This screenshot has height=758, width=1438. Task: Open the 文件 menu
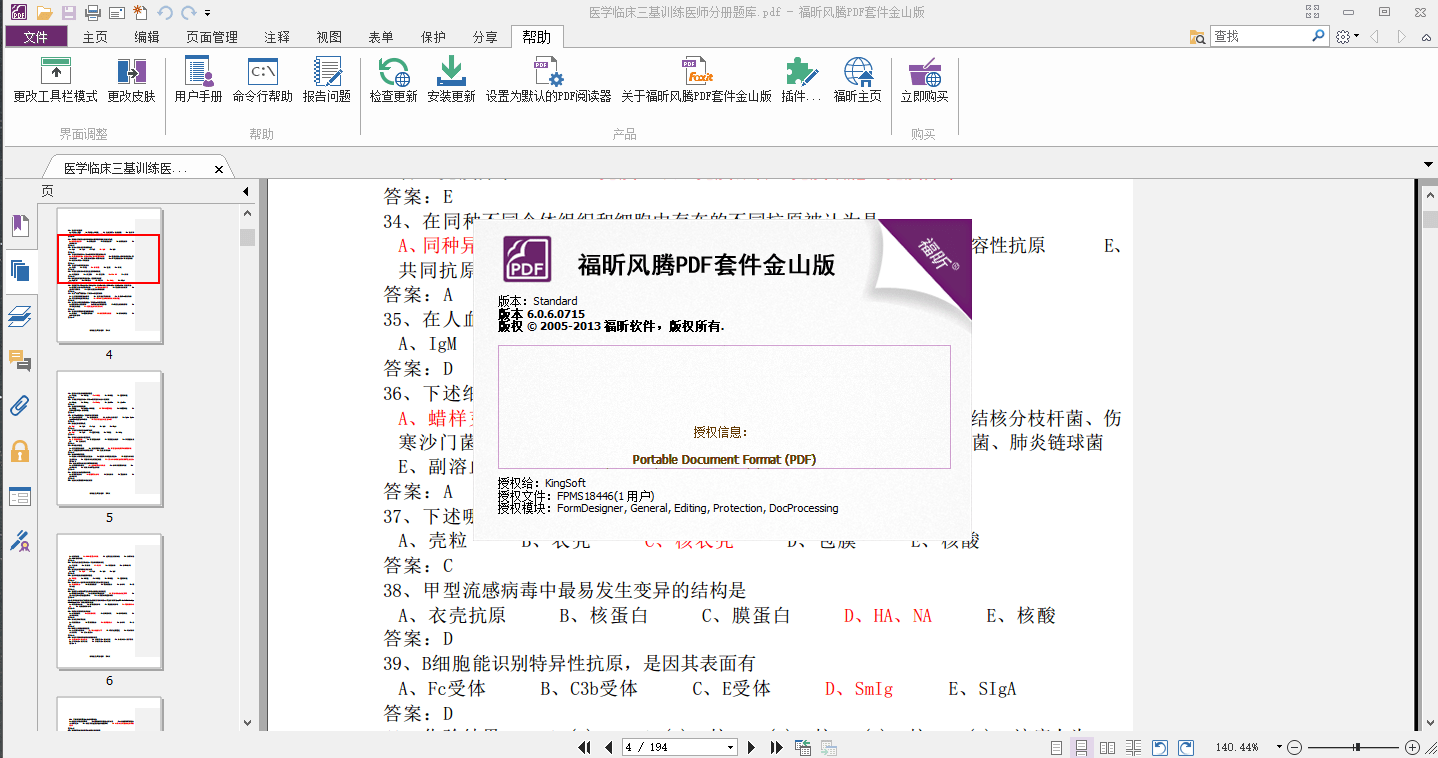(36, 36)
